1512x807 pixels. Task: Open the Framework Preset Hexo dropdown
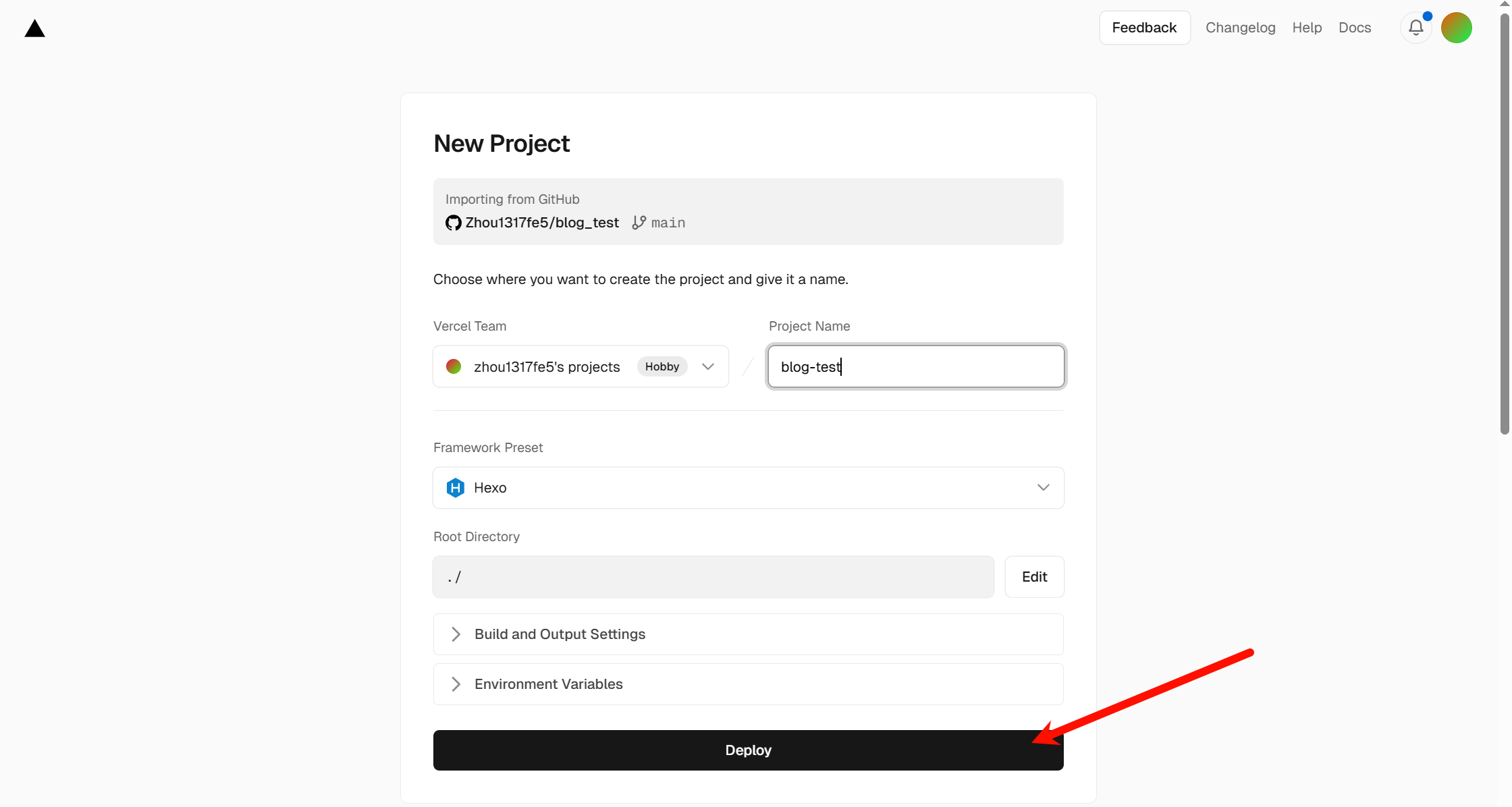click(x=748, y=487)
